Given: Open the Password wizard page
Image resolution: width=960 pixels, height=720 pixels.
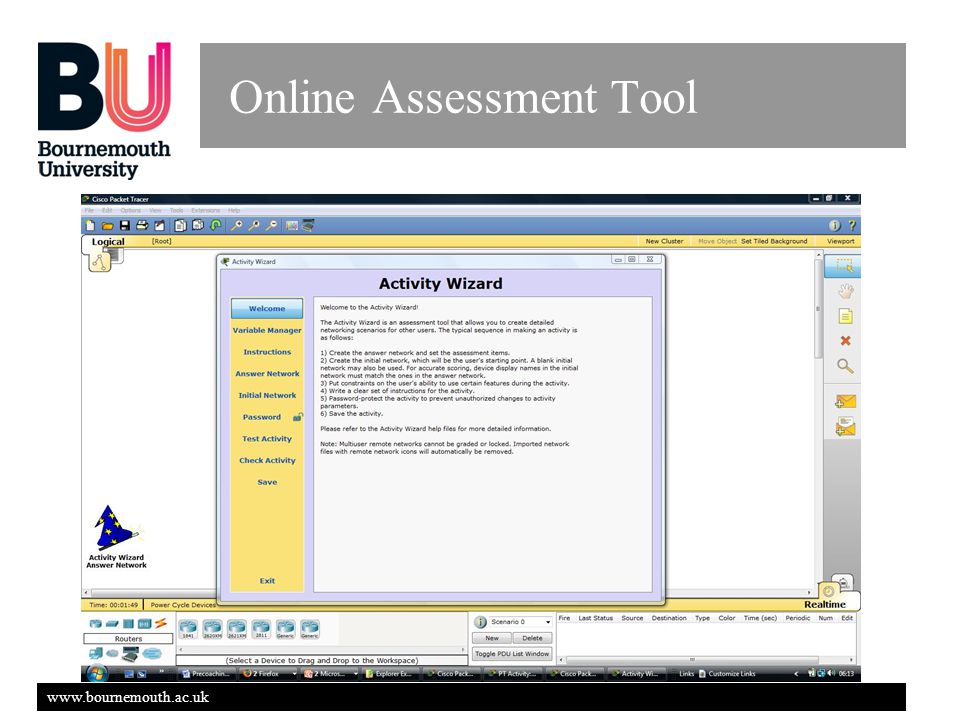Looking at the screenshot, I should point(262,417).
